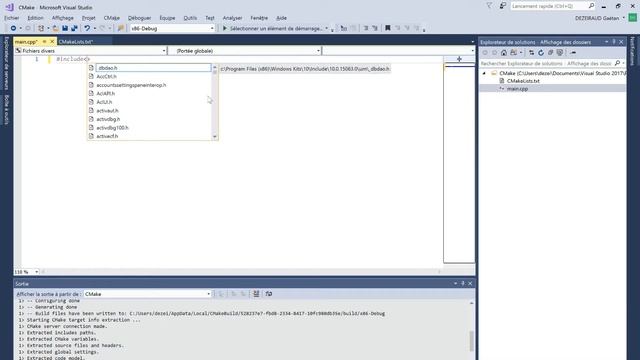Open the output source CMake dropdown
The image size is (640, 360).
[x=147, y=294]
